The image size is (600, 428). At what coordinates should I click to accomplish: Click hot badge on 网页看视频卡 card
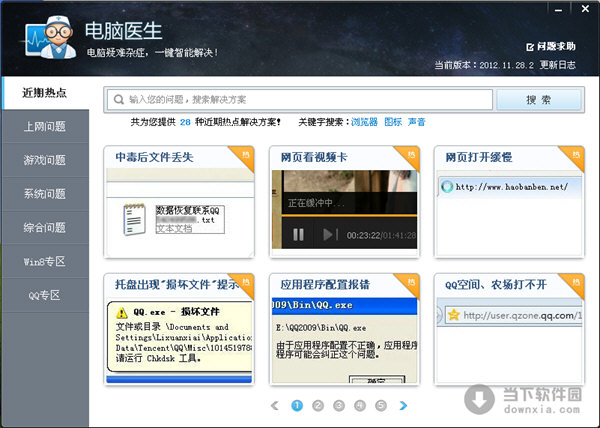coord(411,155)
